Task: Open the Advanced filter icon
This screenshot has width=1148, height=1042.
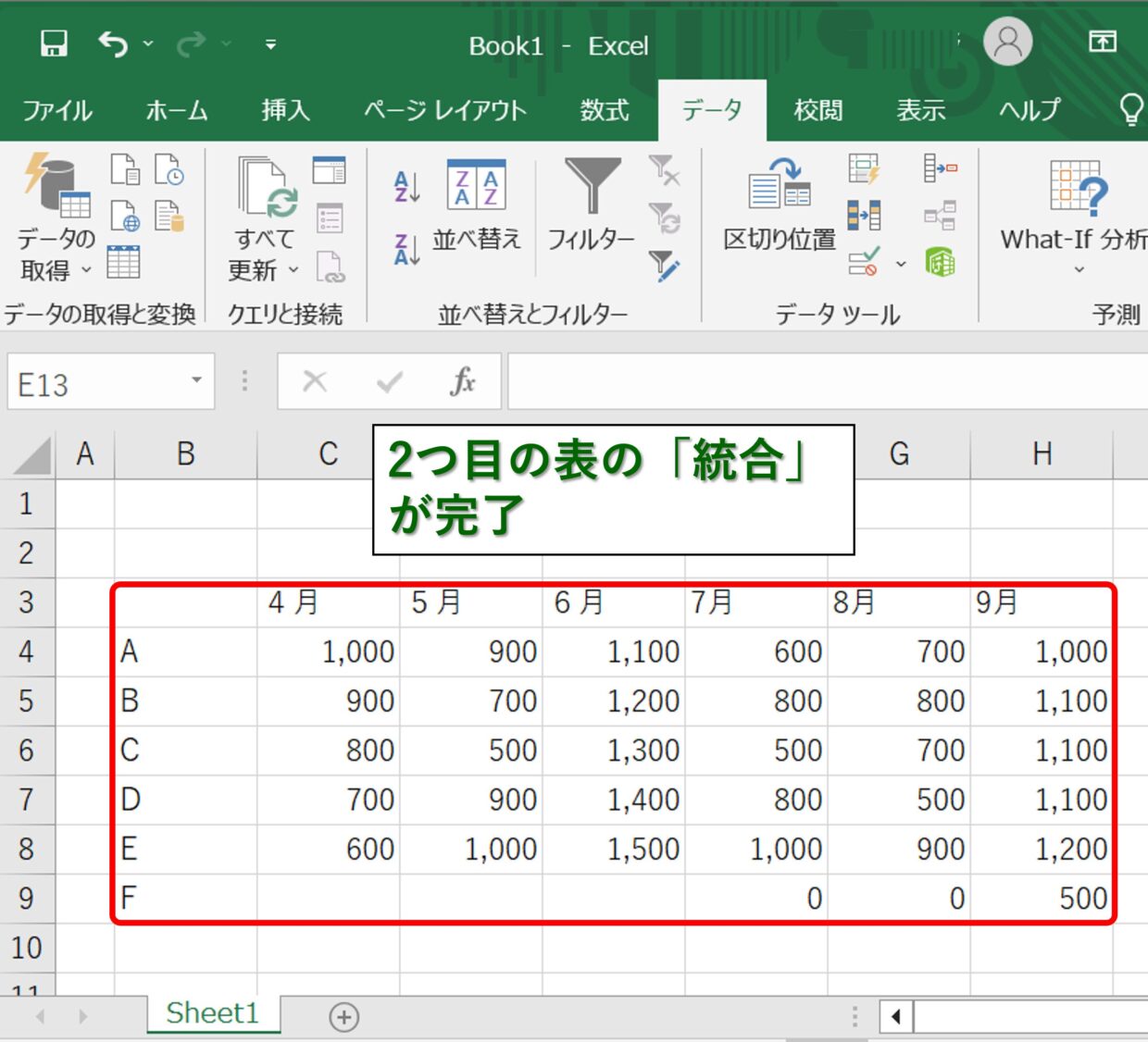Action: [x=664, y=267]
